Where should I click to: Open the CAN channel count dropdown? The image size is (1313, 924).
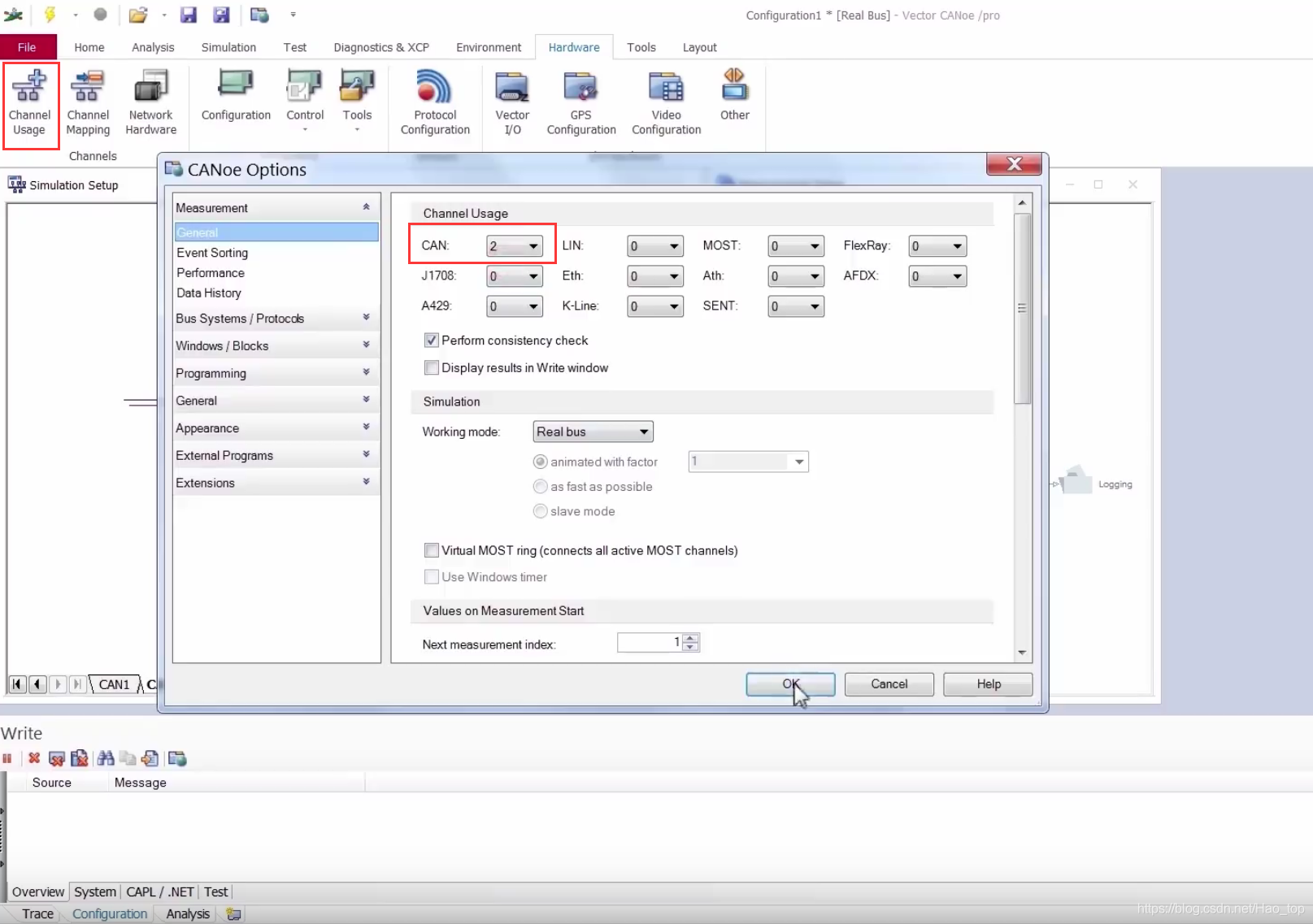point(515,246)
